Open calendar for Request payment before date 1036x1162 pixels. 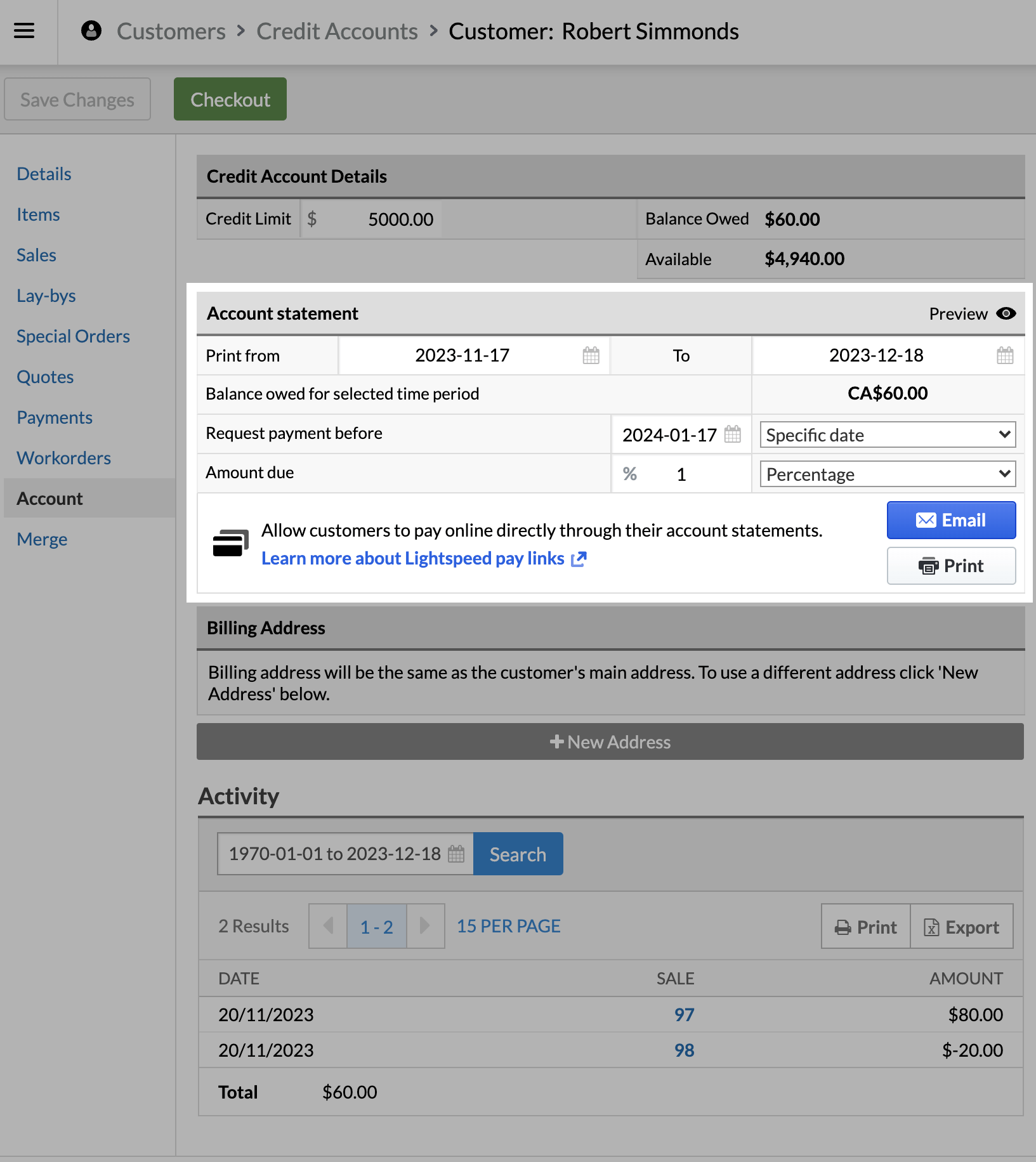click(732, 434)
